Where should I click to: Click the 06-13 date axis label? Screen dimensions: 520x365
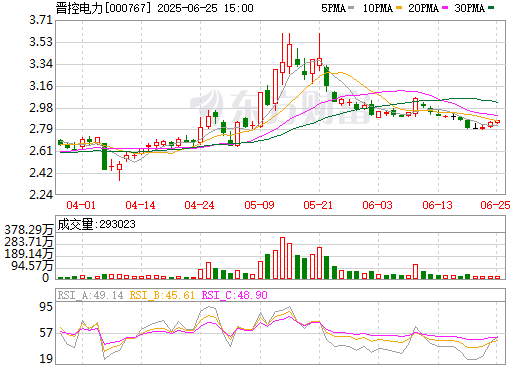pyautogui.click(x=437, y=205)
